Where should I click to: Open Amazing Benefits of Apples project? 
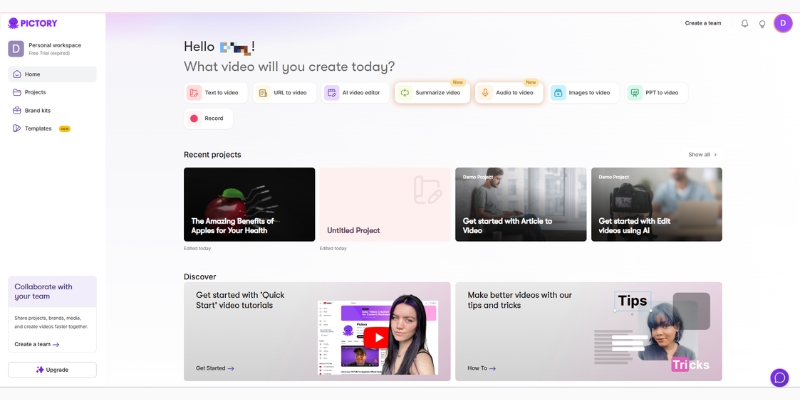249,204
